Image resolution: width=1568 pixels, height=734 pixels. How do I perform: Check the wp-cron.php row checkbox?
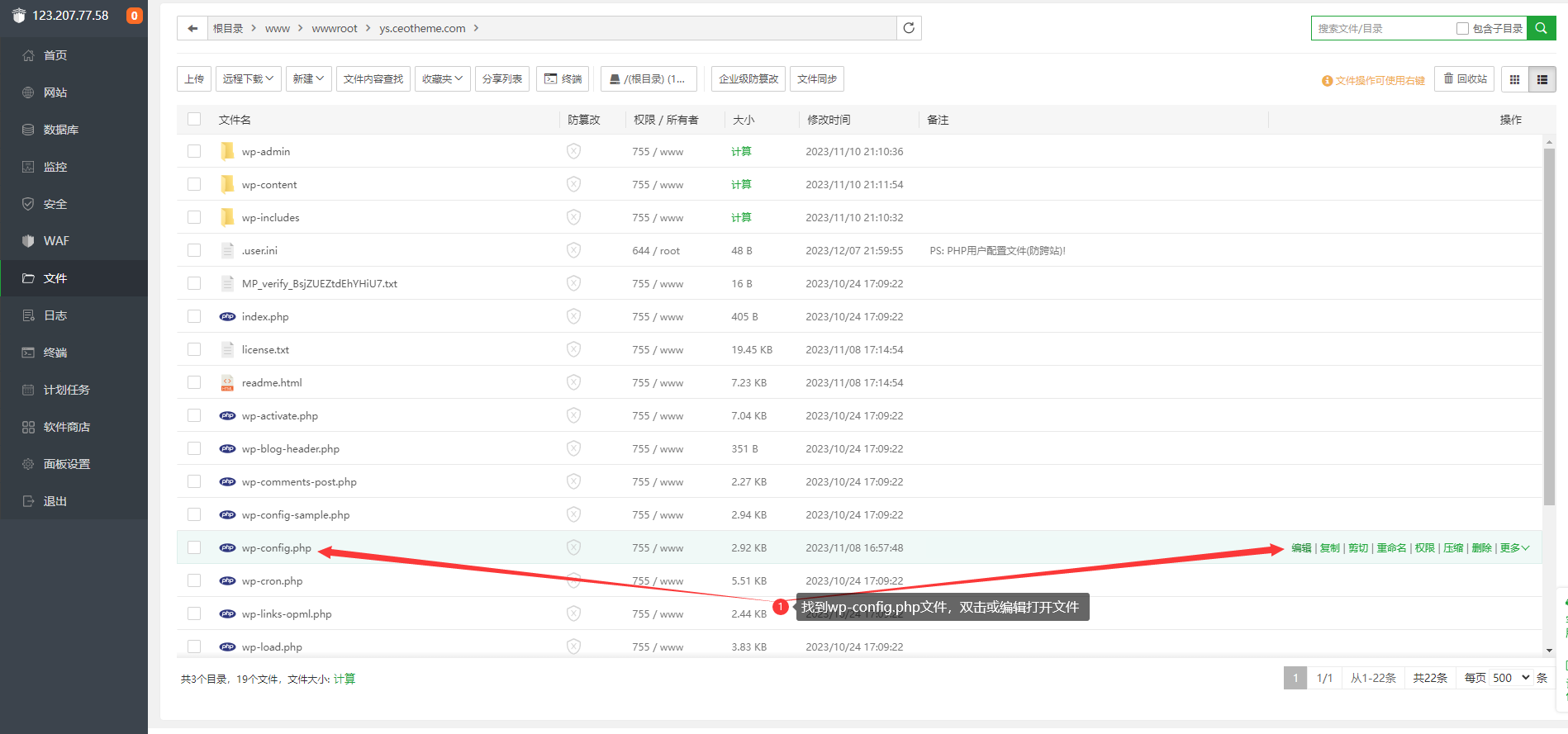tap(194, 580)
